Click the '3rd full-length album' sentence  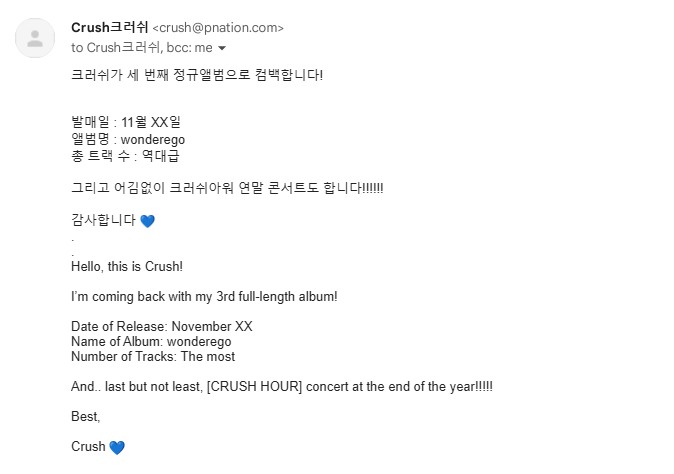pyautogui.click(x=204, y=297)
